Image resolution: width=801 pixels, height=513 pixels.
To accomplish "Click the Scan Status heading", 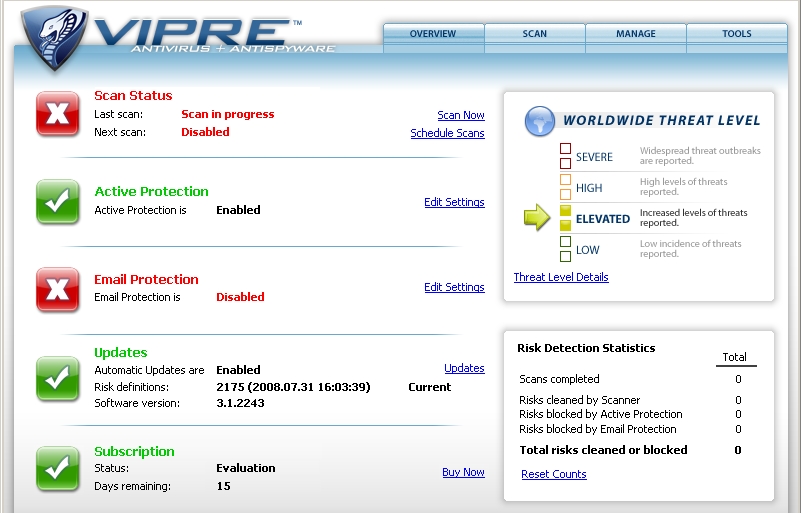I will (133, 96).
